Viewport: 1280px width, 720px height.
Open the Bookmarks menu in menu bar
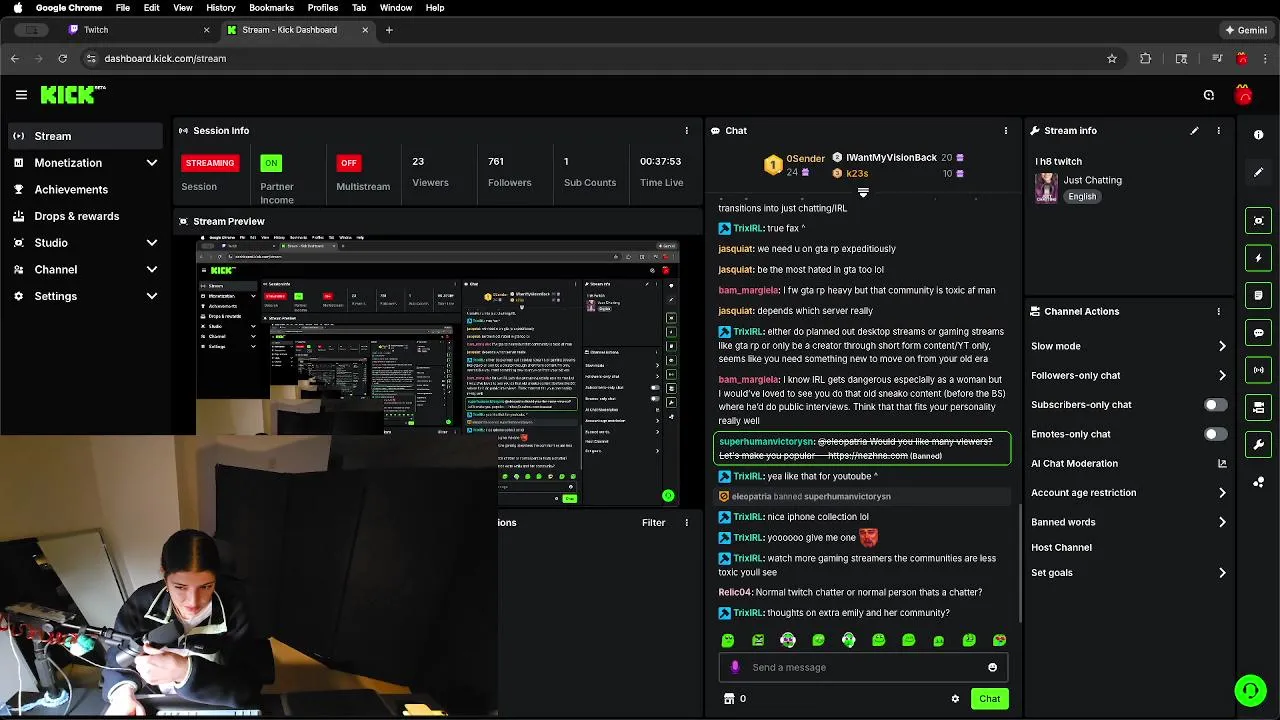(271, 8)
